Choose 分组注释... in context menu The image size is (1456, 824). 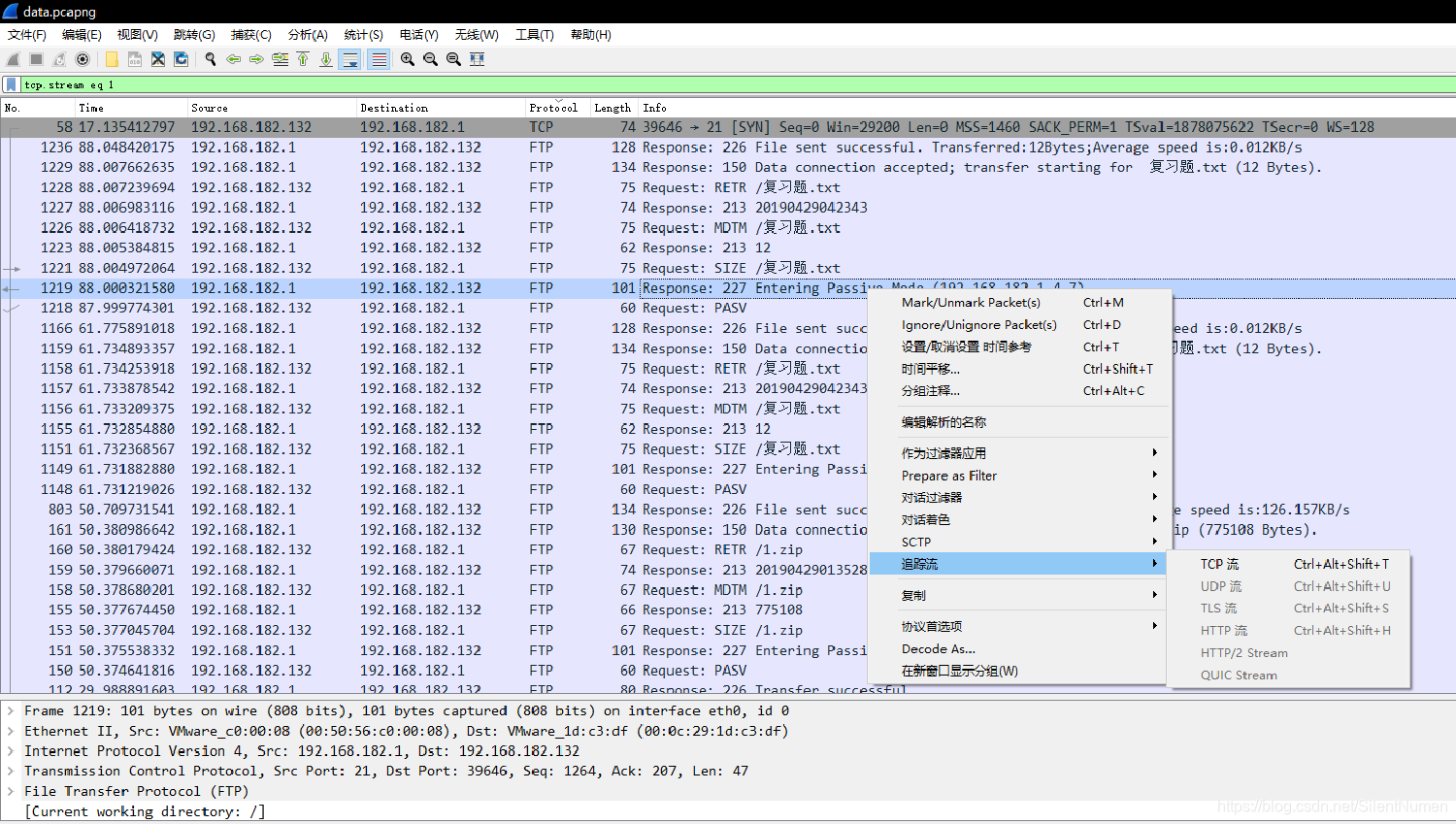point(1018,391)
